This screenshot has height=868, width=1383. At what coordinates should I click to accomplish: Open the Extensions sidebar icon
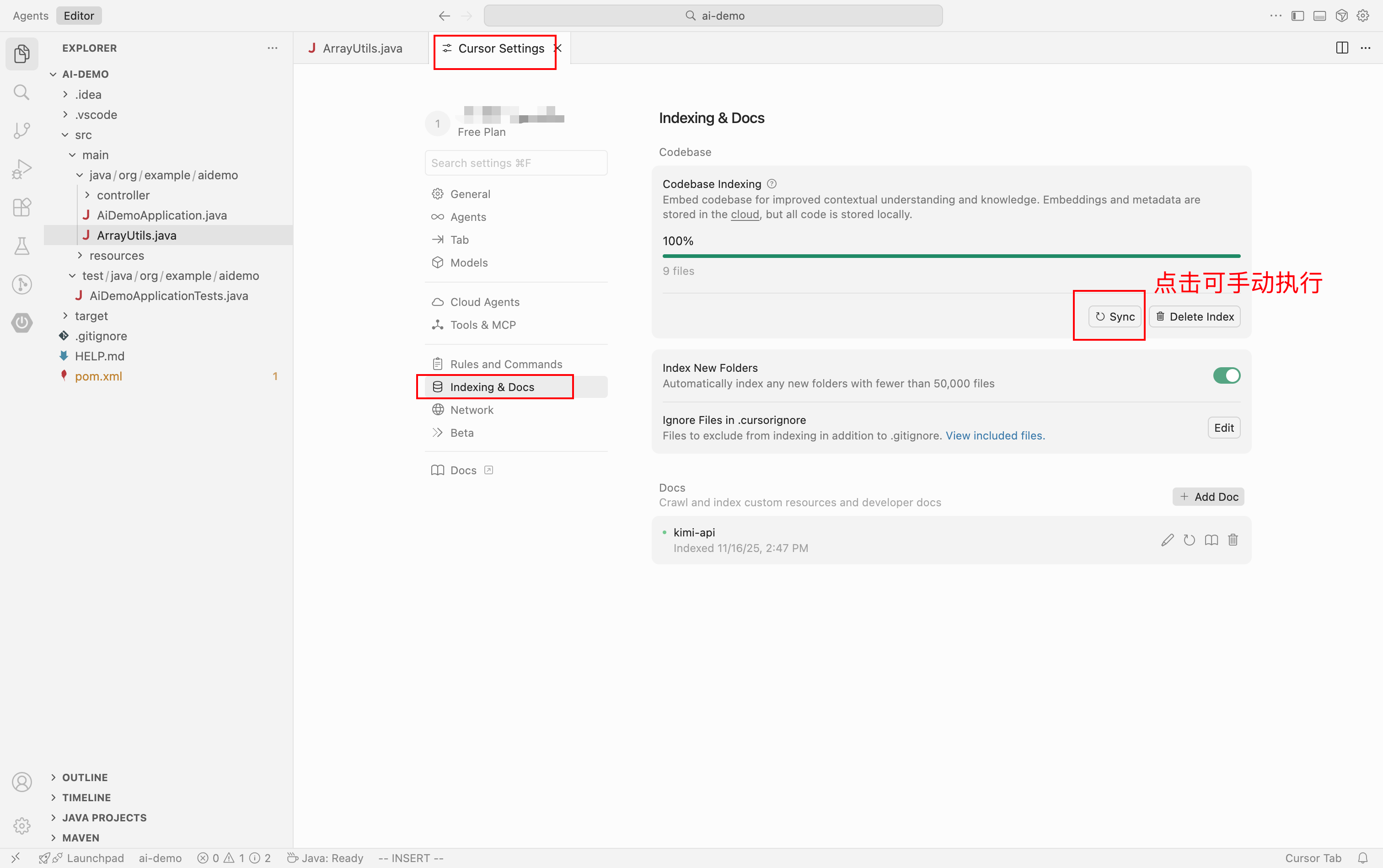pos(22,207)
